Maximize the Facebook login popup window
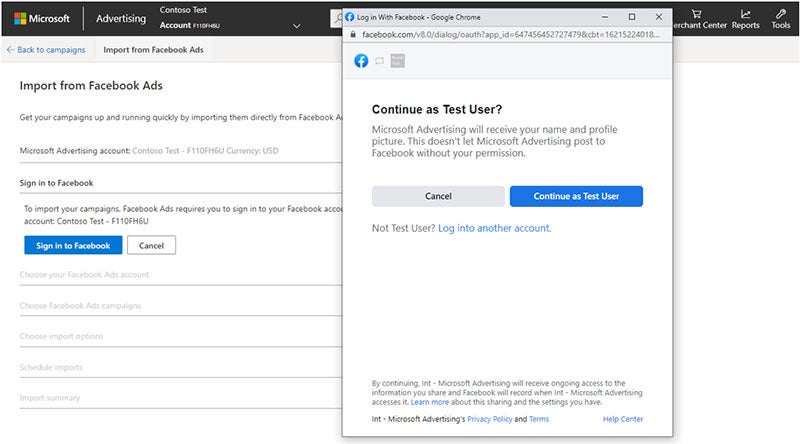Screen dimensions: 800x444 [632, 17]
